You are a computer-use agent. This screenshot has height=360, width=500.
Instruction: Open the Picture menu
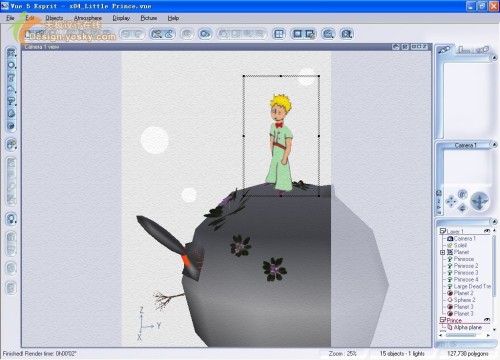coord(149,18)
